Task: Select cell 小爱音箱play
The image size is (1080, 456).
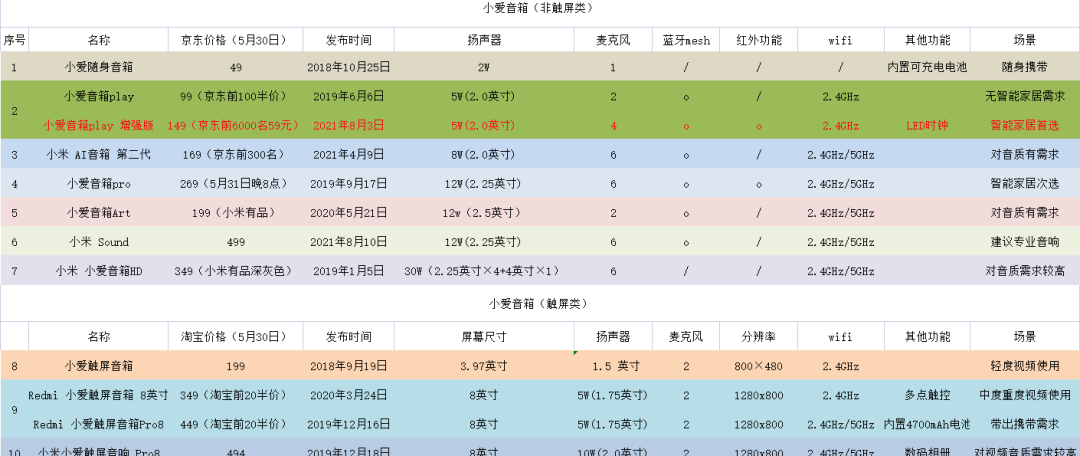Action: (98, 96)
